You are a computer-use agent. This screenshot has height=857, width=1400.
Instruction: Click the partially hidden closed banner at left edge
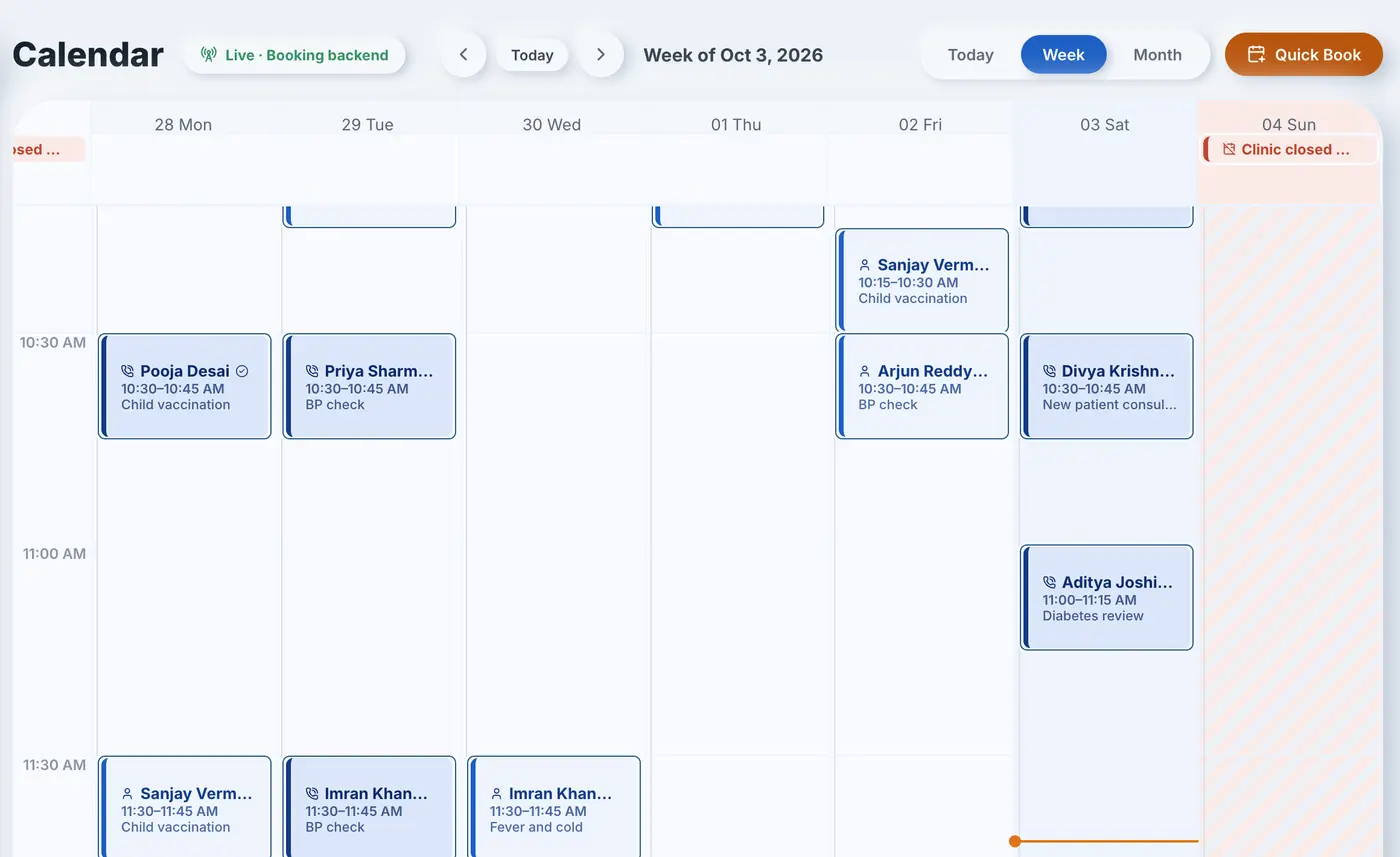tap(48, 150)
